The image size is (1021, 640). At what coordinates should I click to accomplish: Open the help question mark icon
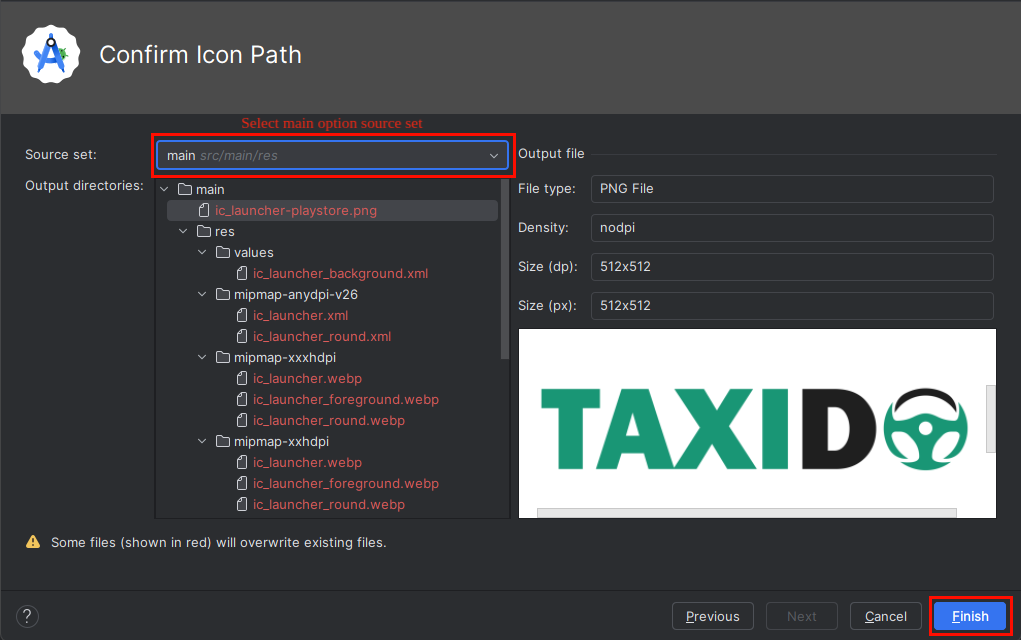(x=28, y=616)
